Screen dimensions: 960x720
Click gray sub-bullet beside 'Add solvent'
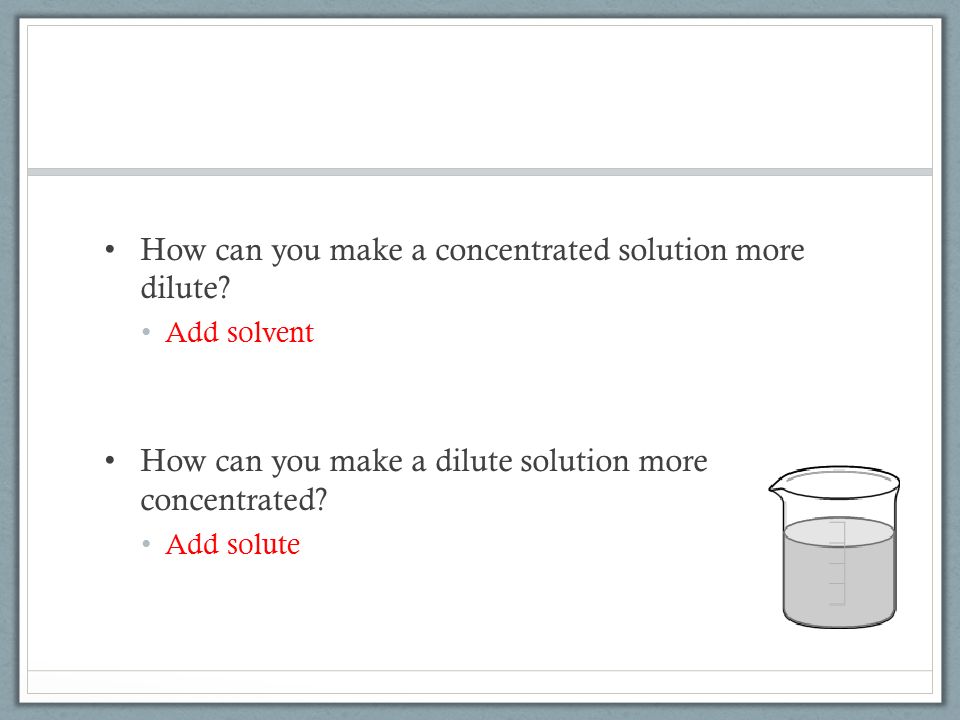(x=146, y=332)
